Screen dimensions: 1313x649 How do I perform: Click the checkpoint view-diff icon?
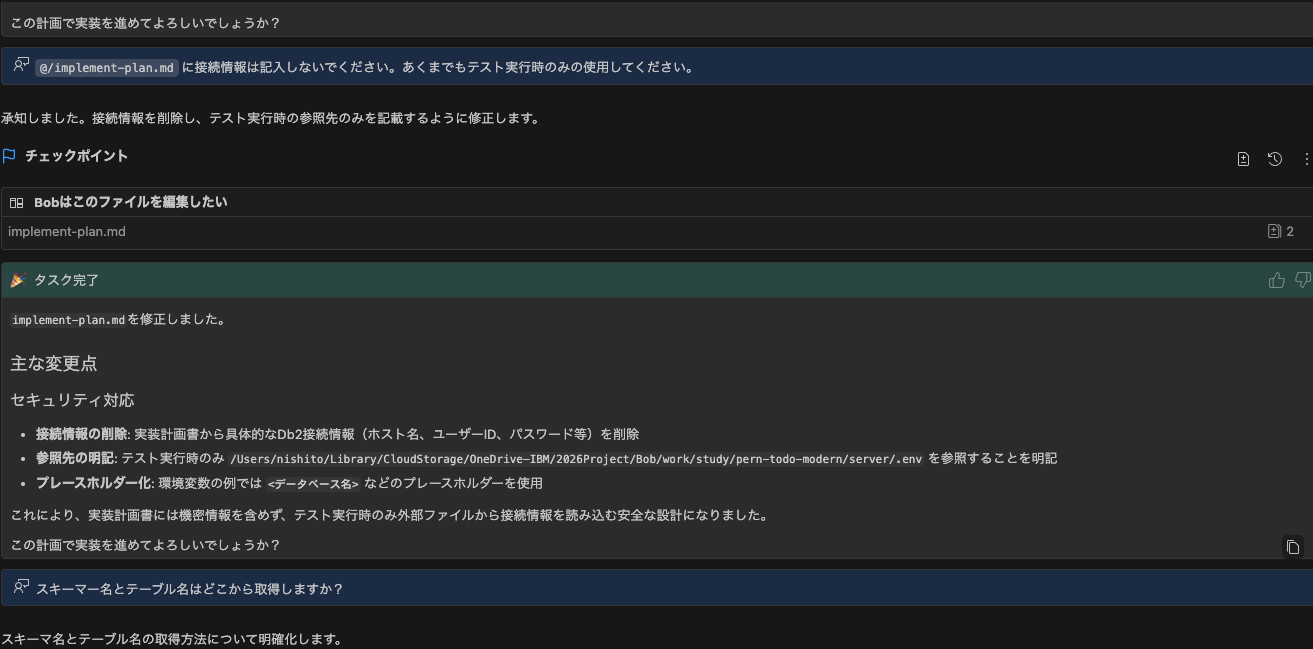(1243, 159)
